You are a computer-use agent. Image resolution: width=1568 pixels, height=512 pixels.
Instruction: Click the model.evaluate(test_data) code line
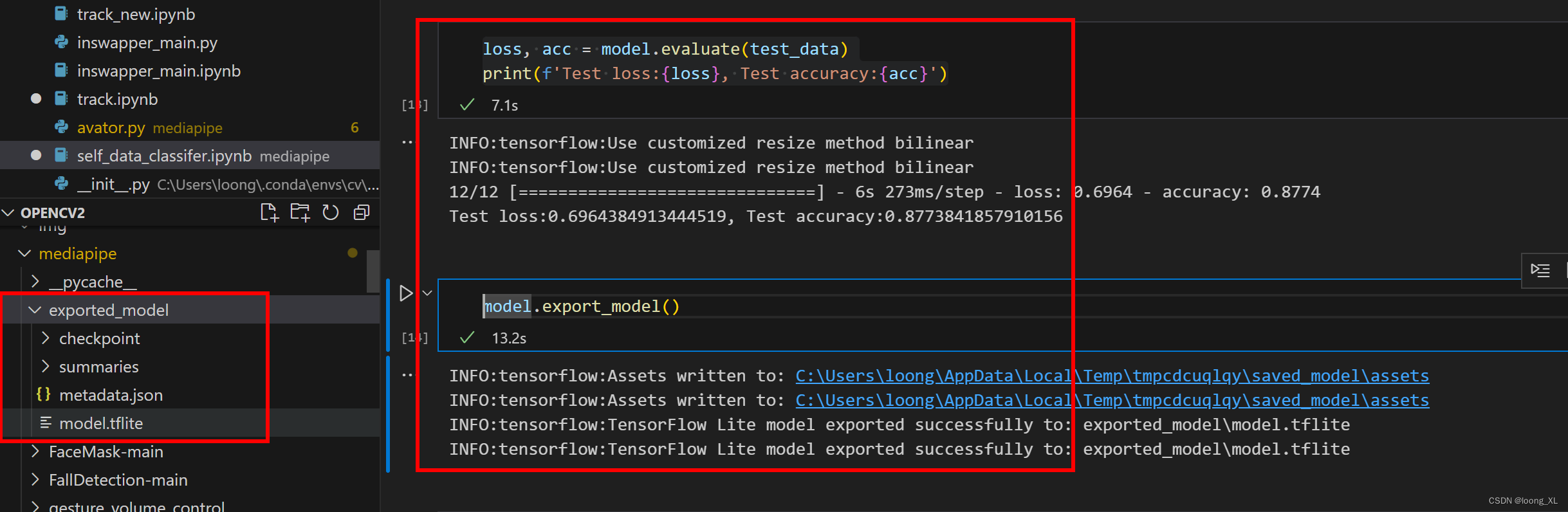coord(665,49)
